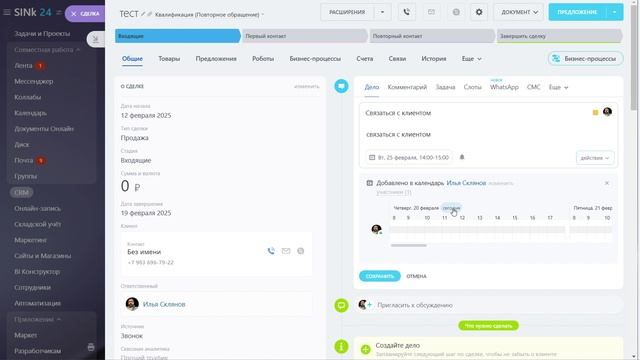Image resolution: width=640 pixels, height=360 pixels.
Task: Click calendar icon next to Добавлено в календарь
Action: pos(369,183)
